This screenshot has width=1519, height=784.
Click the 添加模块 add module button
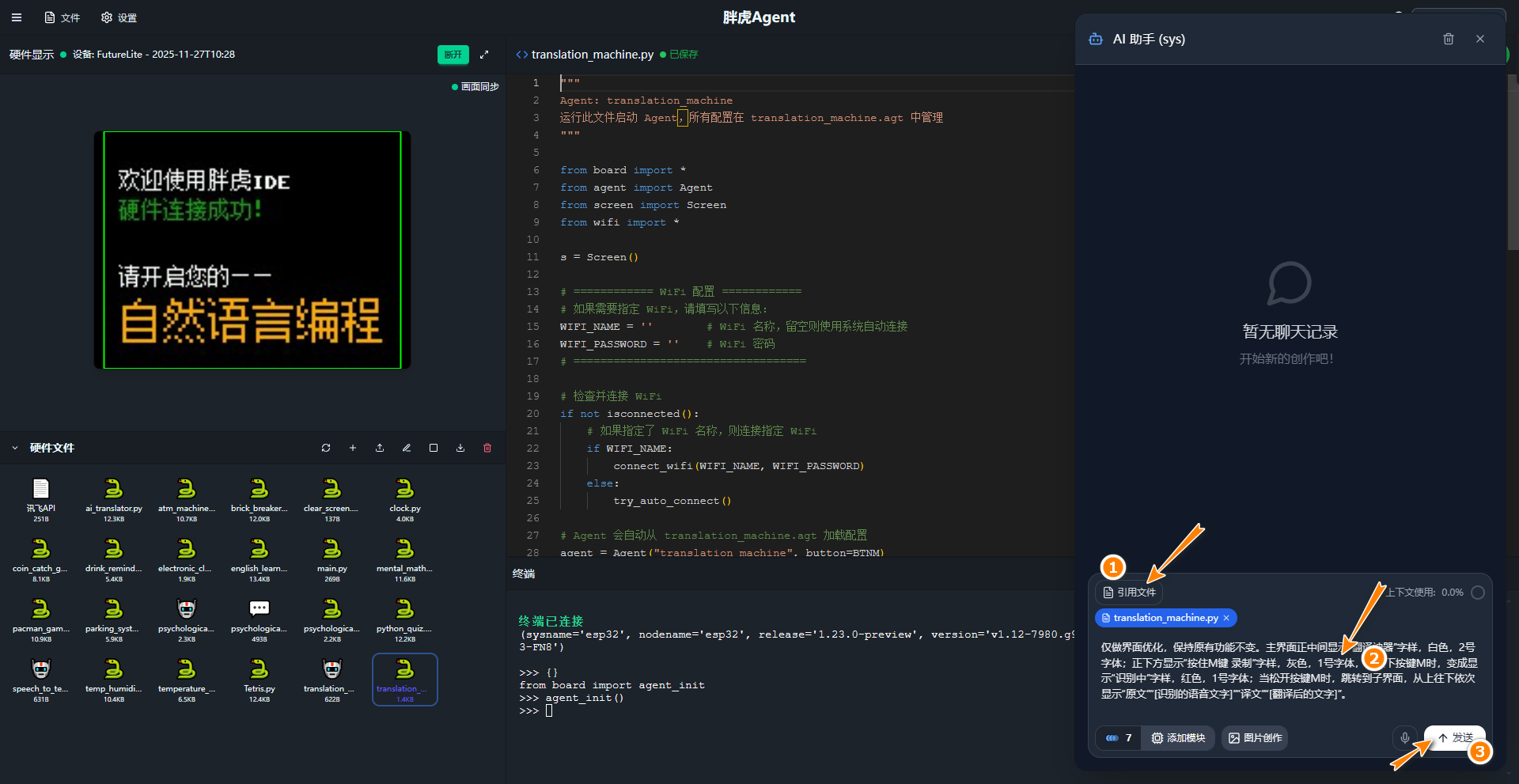(1178, 737)
